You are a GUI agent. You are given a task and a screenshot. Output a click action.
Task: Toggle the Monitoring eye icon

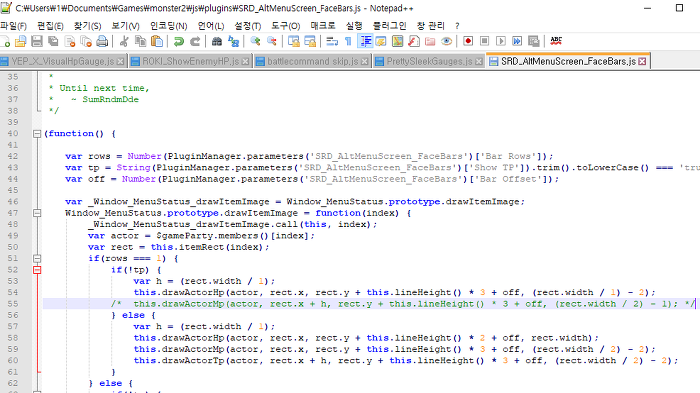446,42
